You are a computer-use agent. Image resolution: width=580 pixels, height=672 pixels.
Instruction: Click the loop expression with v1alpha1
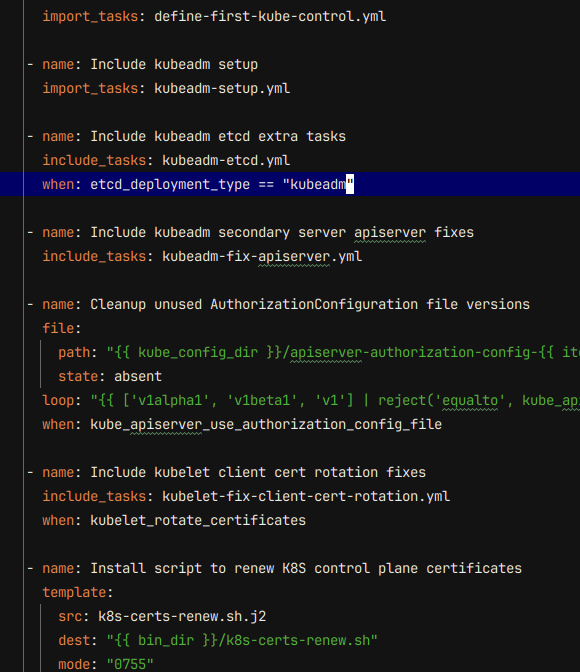tap(335, 401)
